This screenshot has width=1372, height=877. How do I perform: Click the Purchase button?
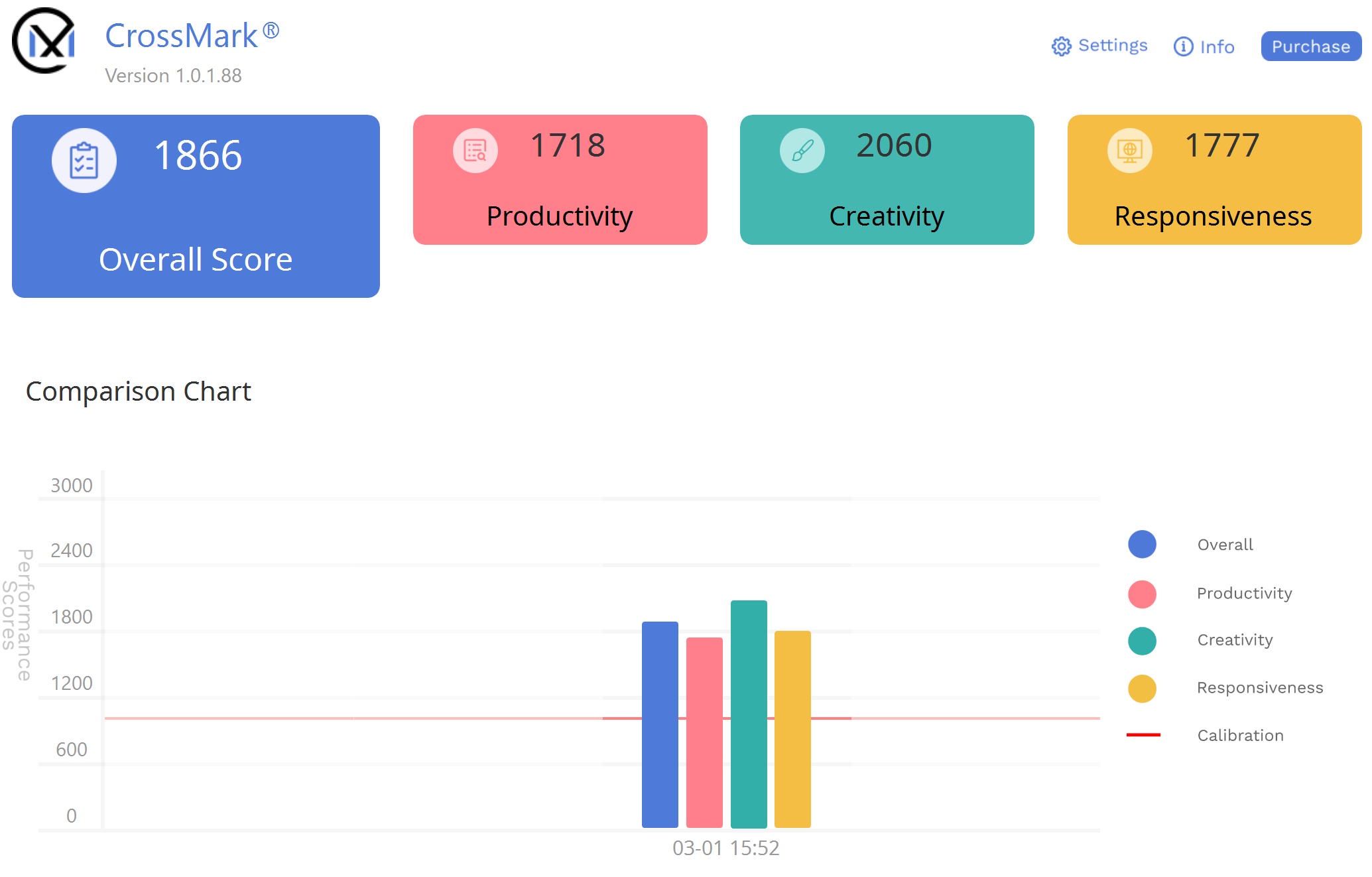point(1311,46)
